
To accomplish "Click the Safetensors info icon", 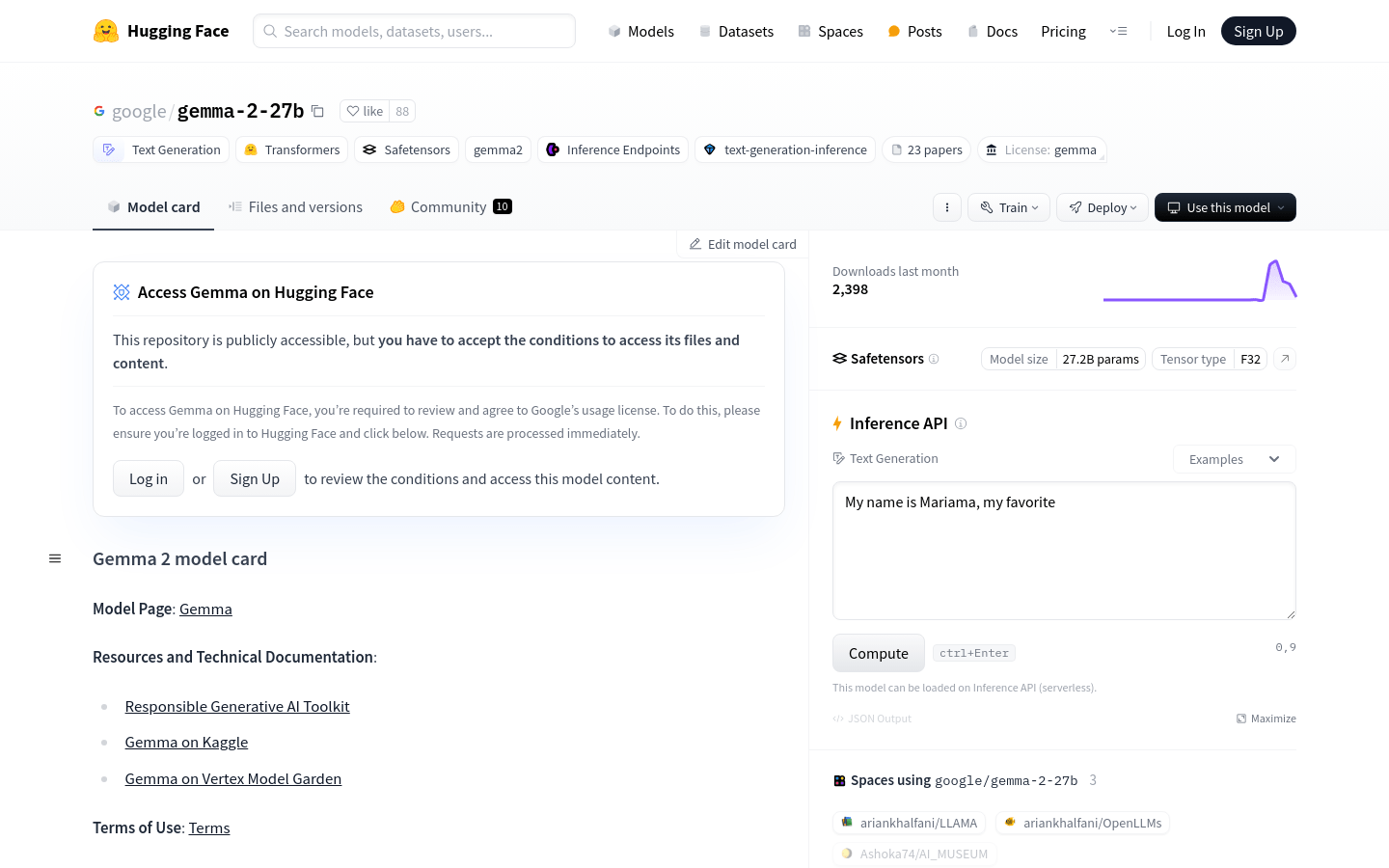I will (934, 359).
